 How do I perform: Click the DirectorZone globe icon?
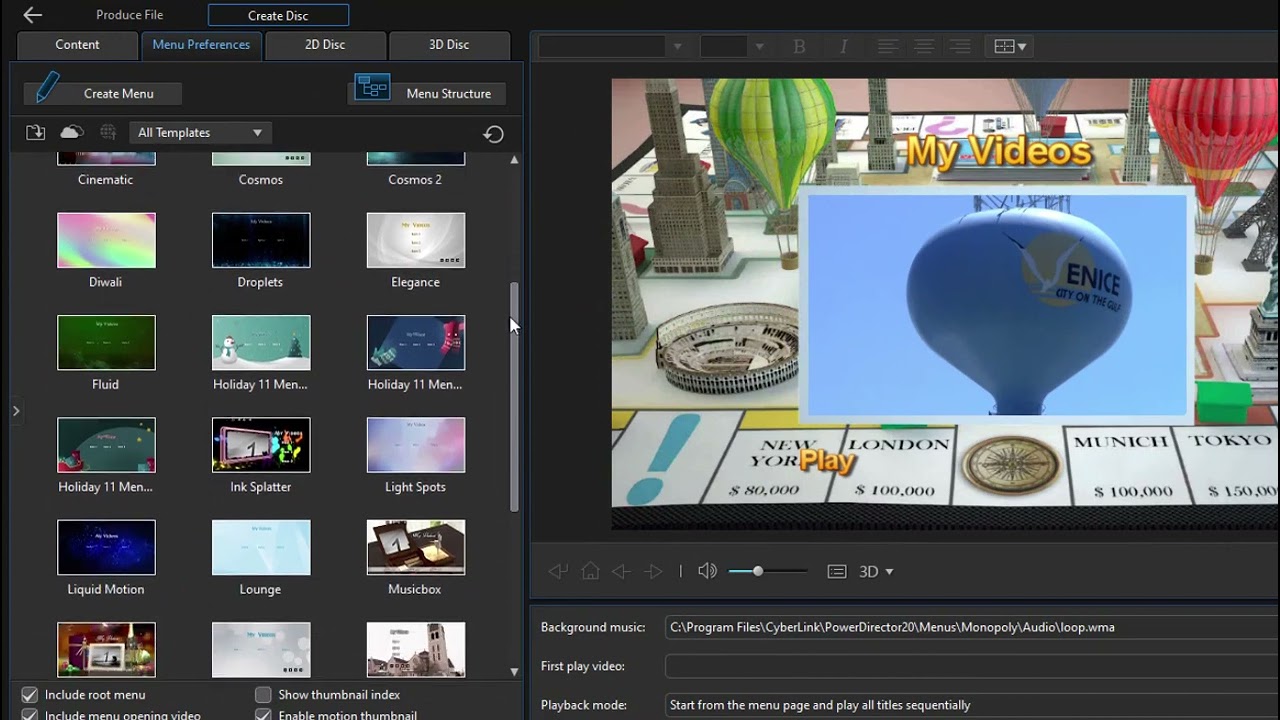tap(108, 132)
